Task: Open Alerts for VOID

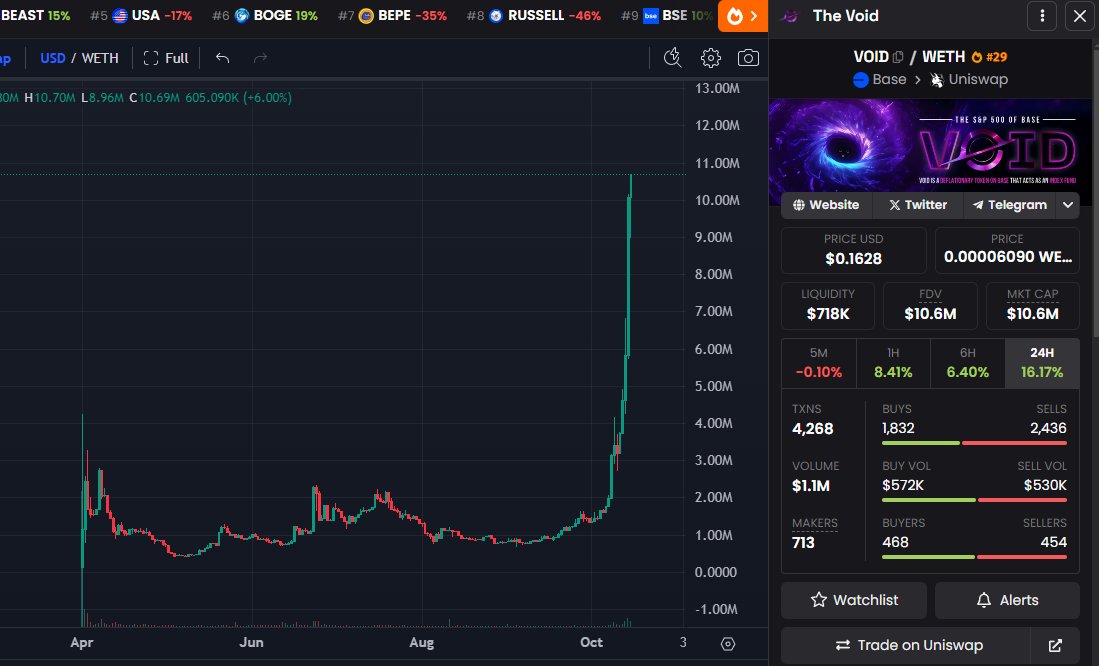Action: tap(1007, 600)
